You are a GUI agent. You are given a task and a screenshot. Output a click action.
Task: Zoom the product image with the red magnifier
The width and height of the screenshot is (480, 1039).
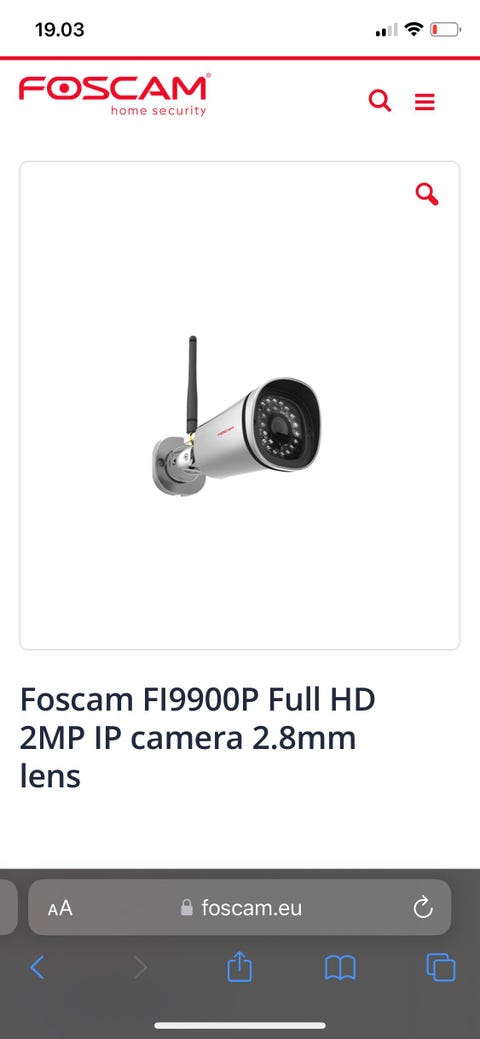(x=427, y=194)
